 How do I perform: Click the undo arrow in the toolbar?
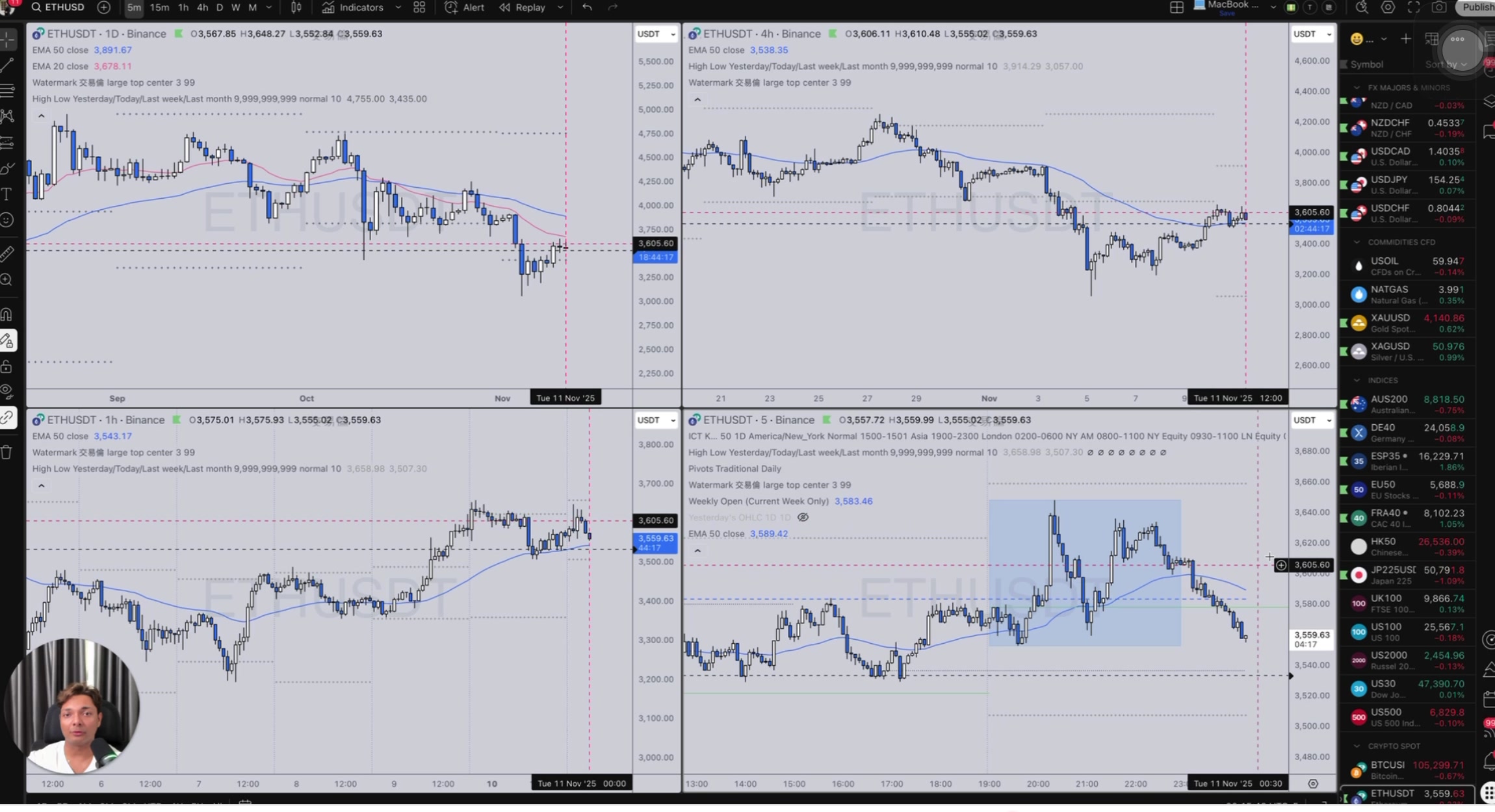[587, 7]
